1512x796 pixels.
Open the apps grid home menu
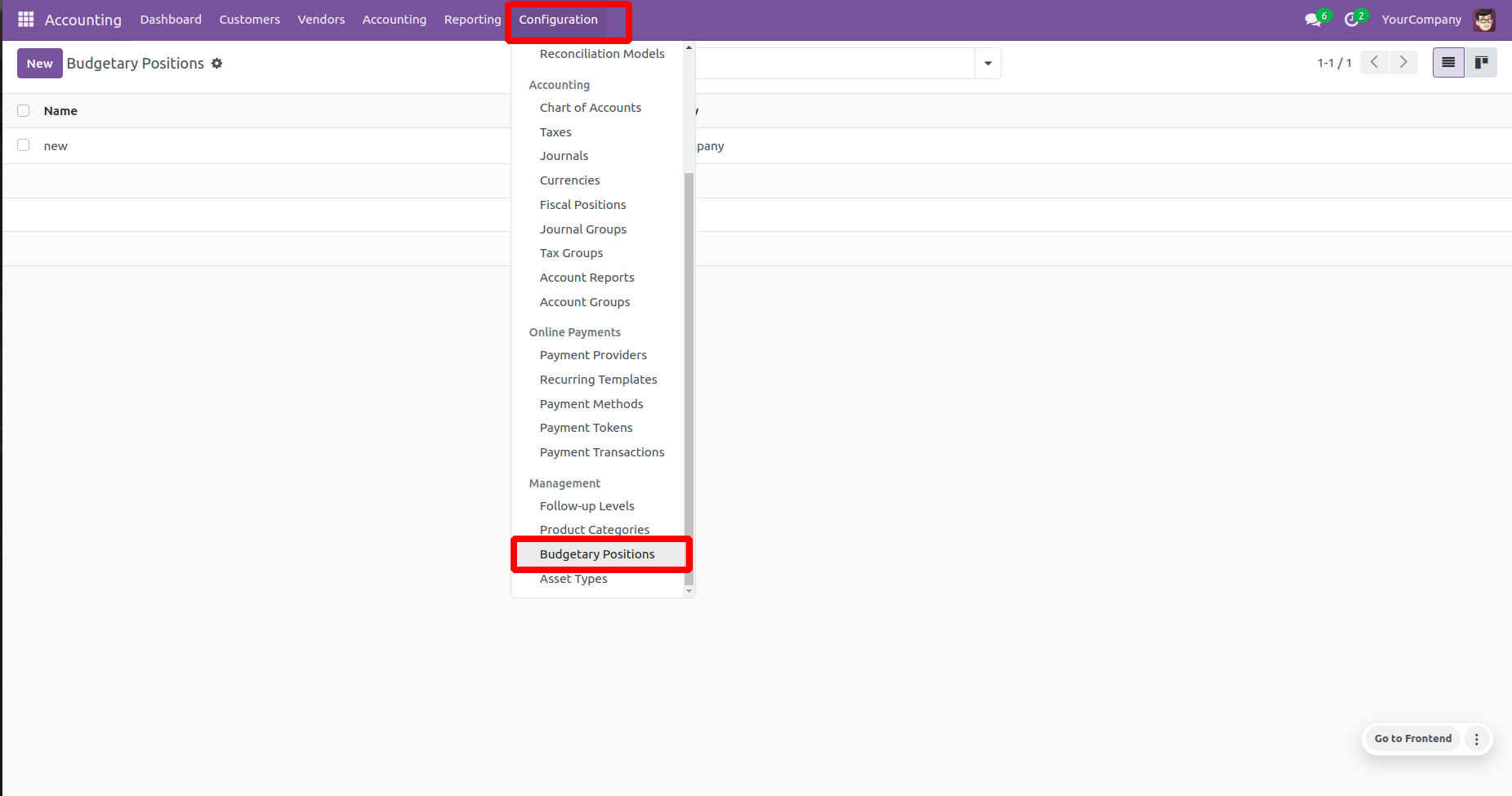[x=25, y=20]
